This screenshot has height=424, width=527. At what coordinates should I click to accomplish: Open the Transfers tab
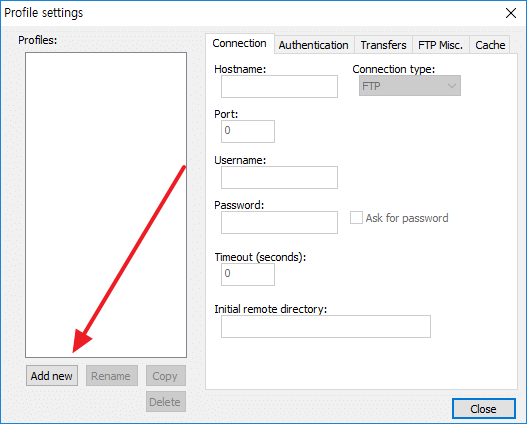click(x=383, y=45)
